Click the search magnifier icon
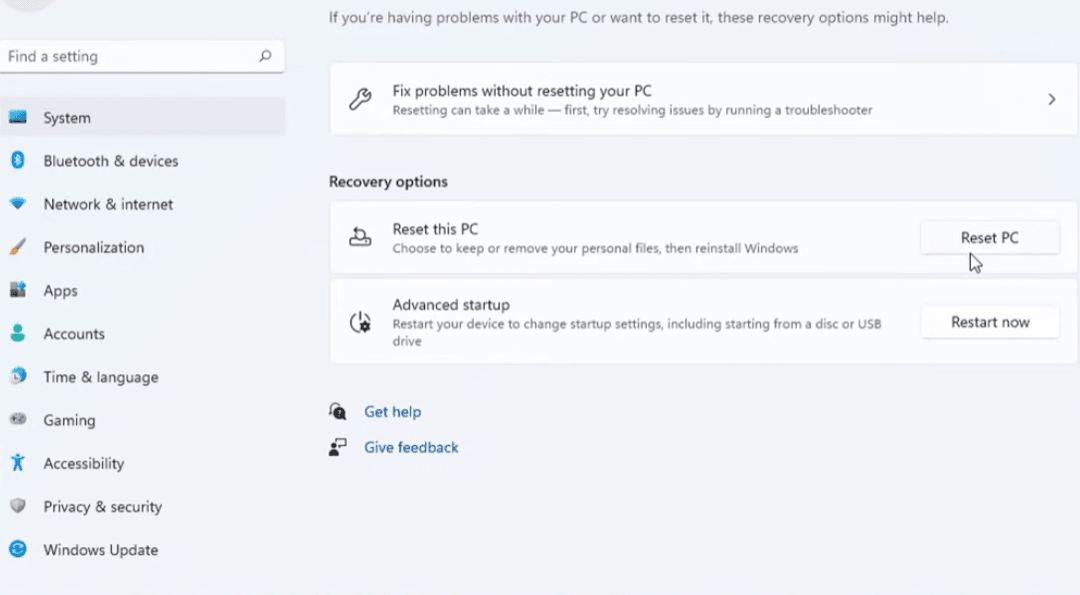The height and width of the screenshot is (595, 1080). click(x=265, y=56)
